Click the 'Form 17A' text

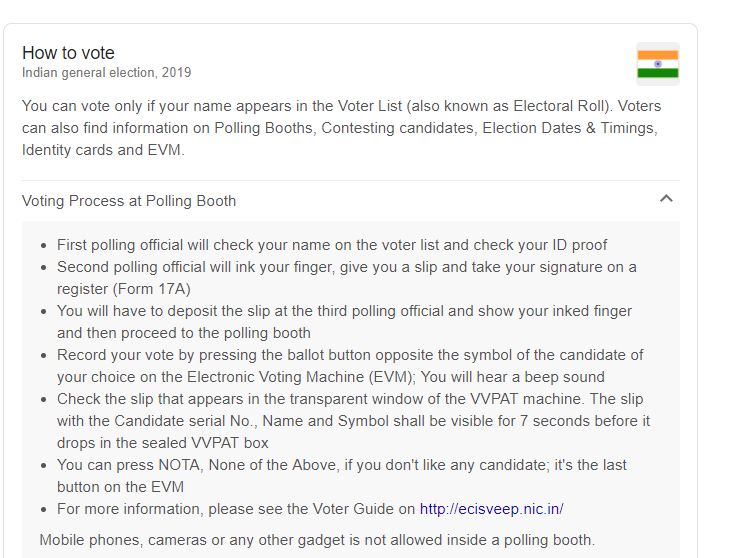(x=151, y=289)
